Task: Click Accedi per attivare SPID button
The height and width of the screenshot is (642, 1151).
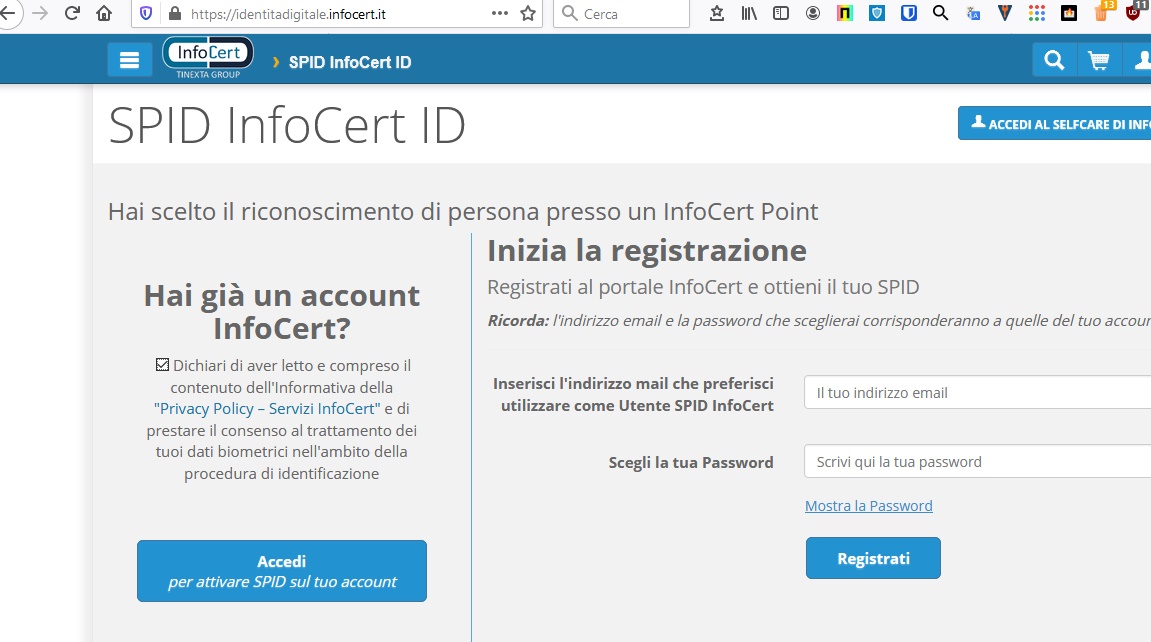Action: [282, 571]
